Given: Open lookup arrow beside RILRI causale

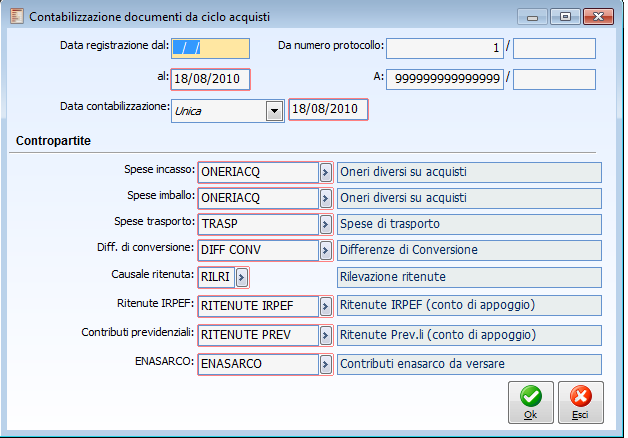Looking at the screenshot, I should 242,277.
